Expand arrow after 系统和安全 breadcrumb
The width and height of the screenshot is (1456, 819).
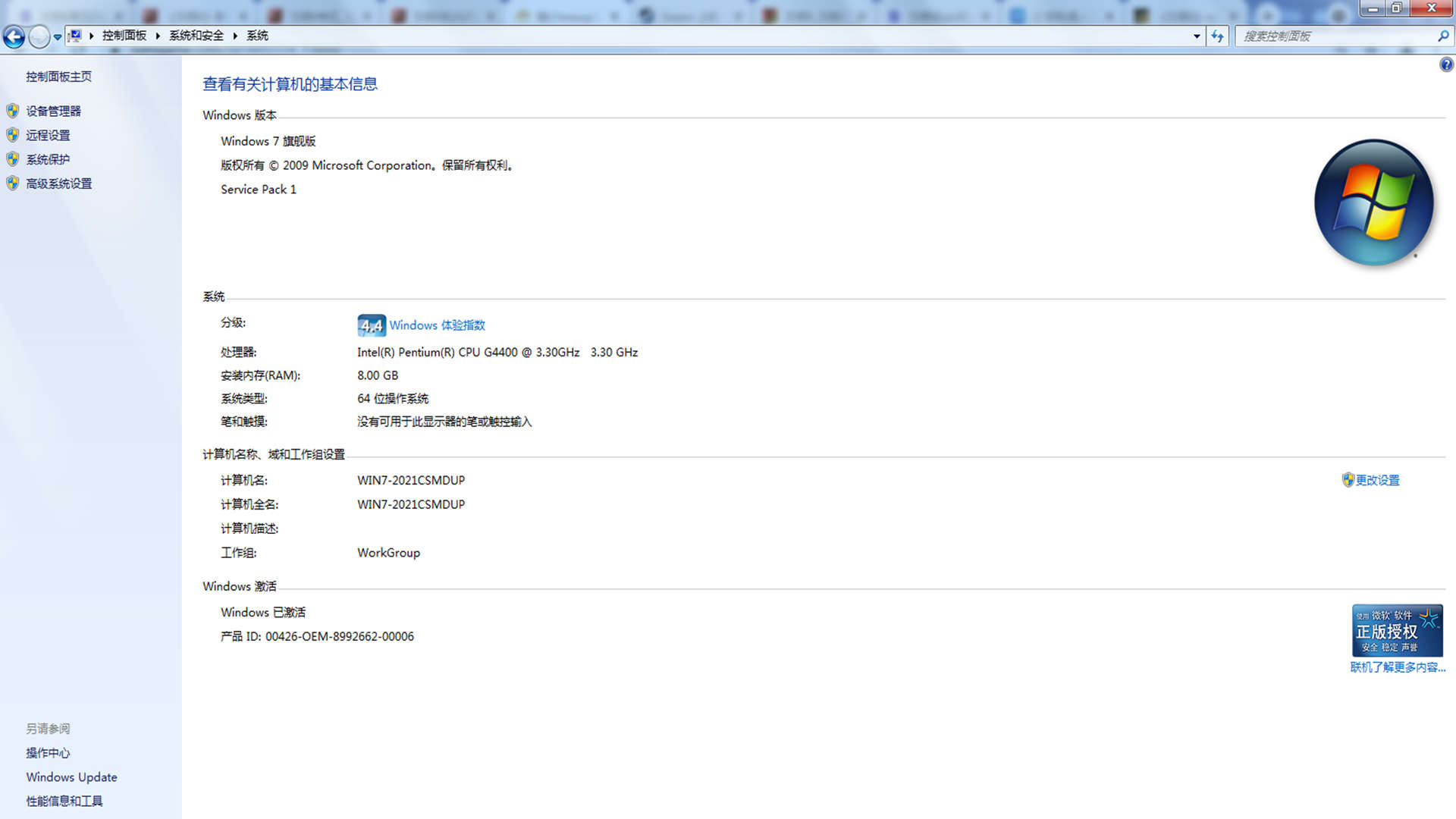(235, 36)
